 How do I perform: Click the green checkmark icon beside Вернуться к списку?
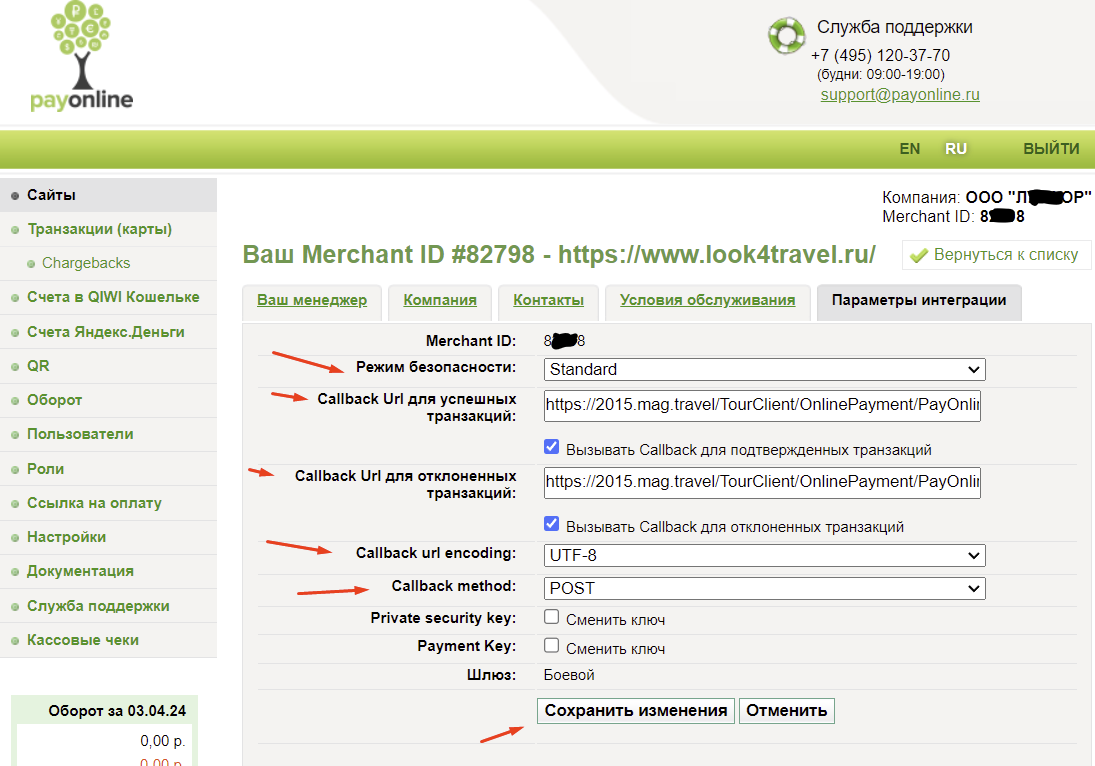pos(919,256)
